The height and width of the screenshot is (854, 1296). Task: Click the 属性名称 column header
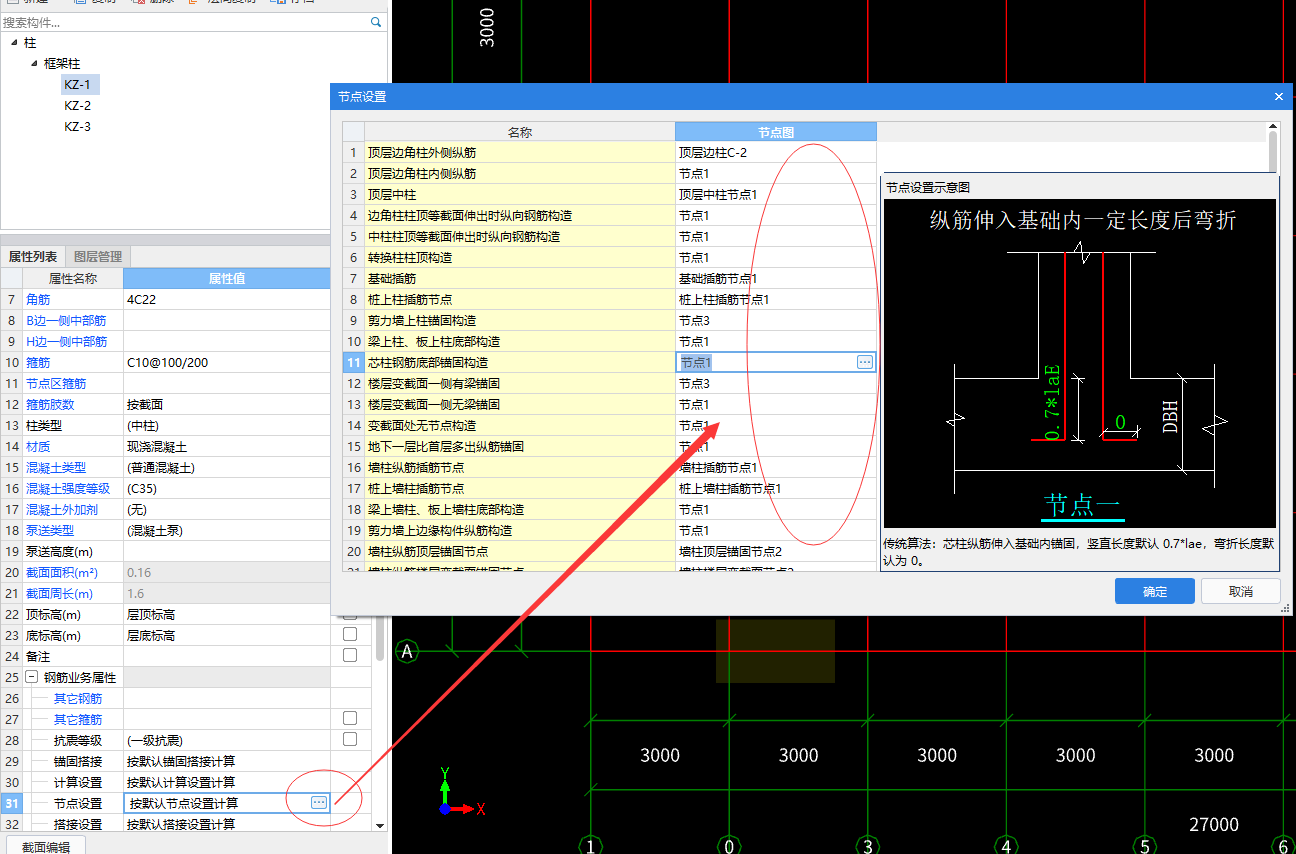[x=73, y=278]
